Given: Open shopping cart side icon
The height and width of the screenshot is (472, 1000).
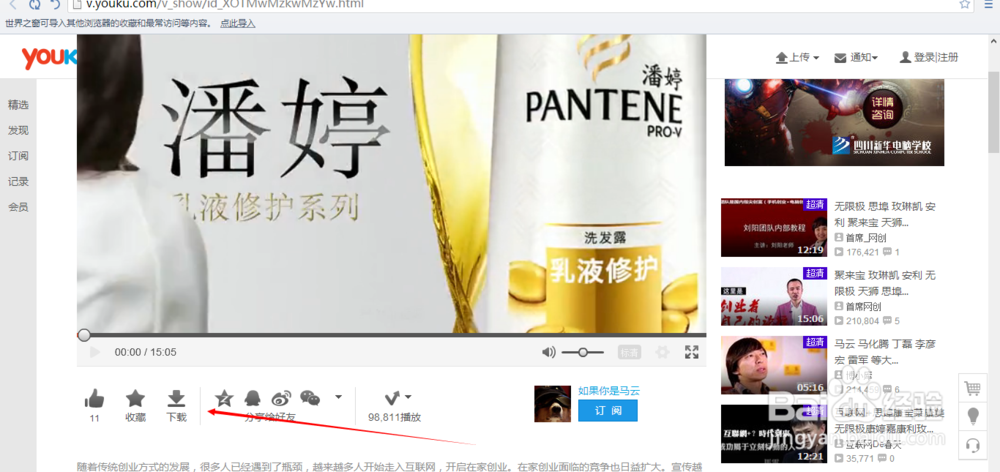Looking at the screenshot, I should click(x=973, y=388).
